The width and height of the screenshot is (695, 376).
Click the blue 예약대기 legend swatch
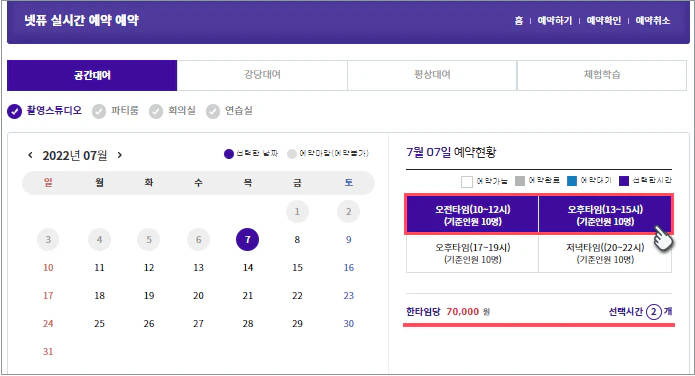click(x=572, y=181)
